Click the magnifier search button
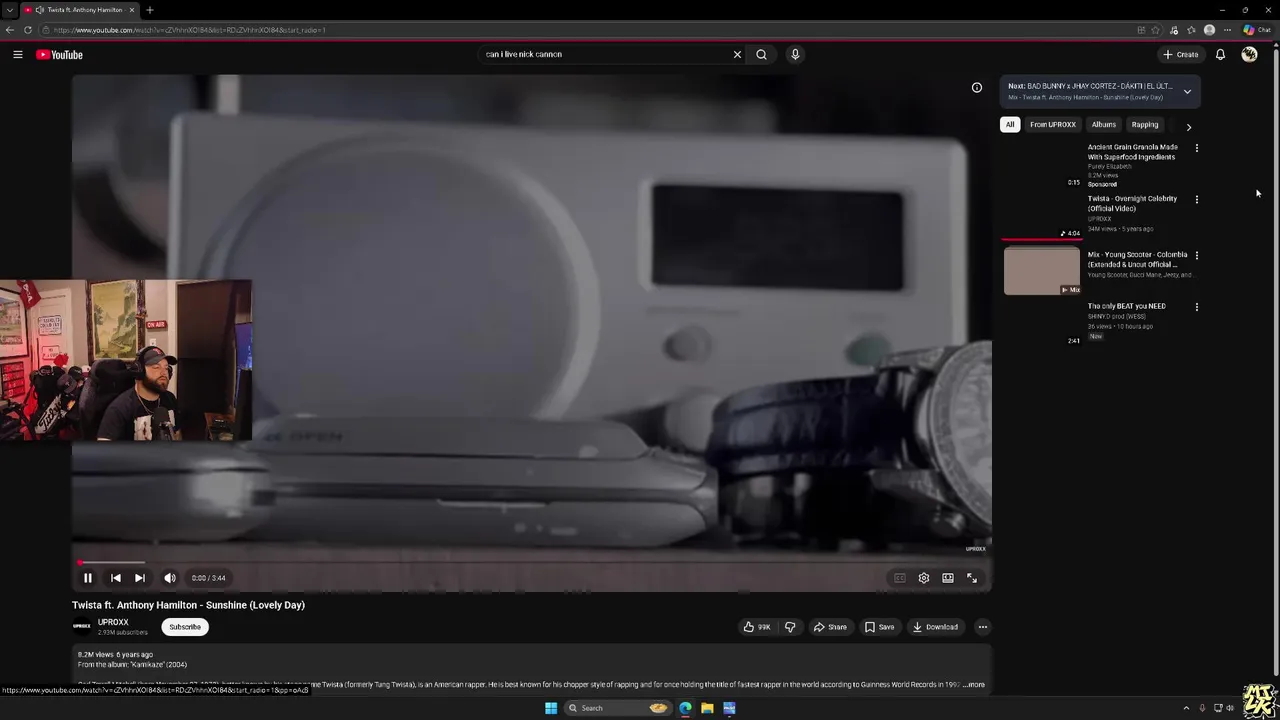The image size is (1280, 720). tap(761, 55)
